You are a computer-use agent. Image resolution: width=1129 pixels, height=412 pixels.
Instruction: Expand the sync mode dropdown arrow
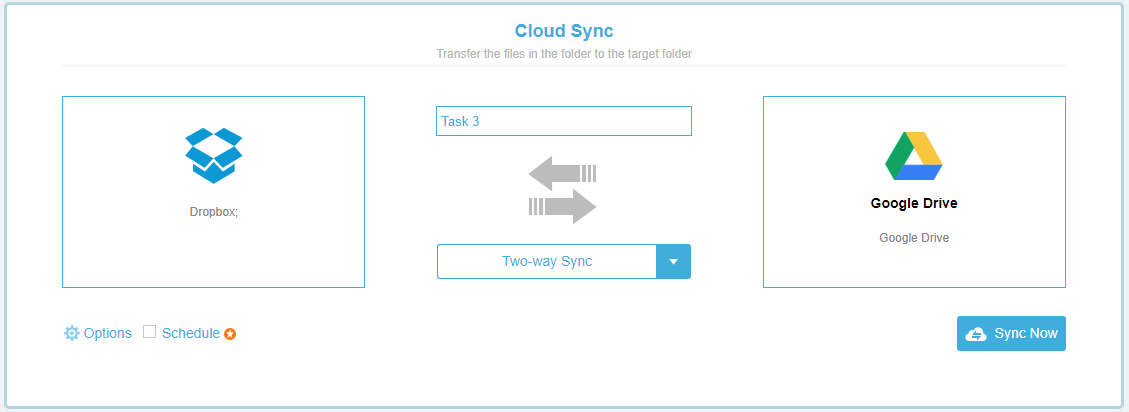673,261
